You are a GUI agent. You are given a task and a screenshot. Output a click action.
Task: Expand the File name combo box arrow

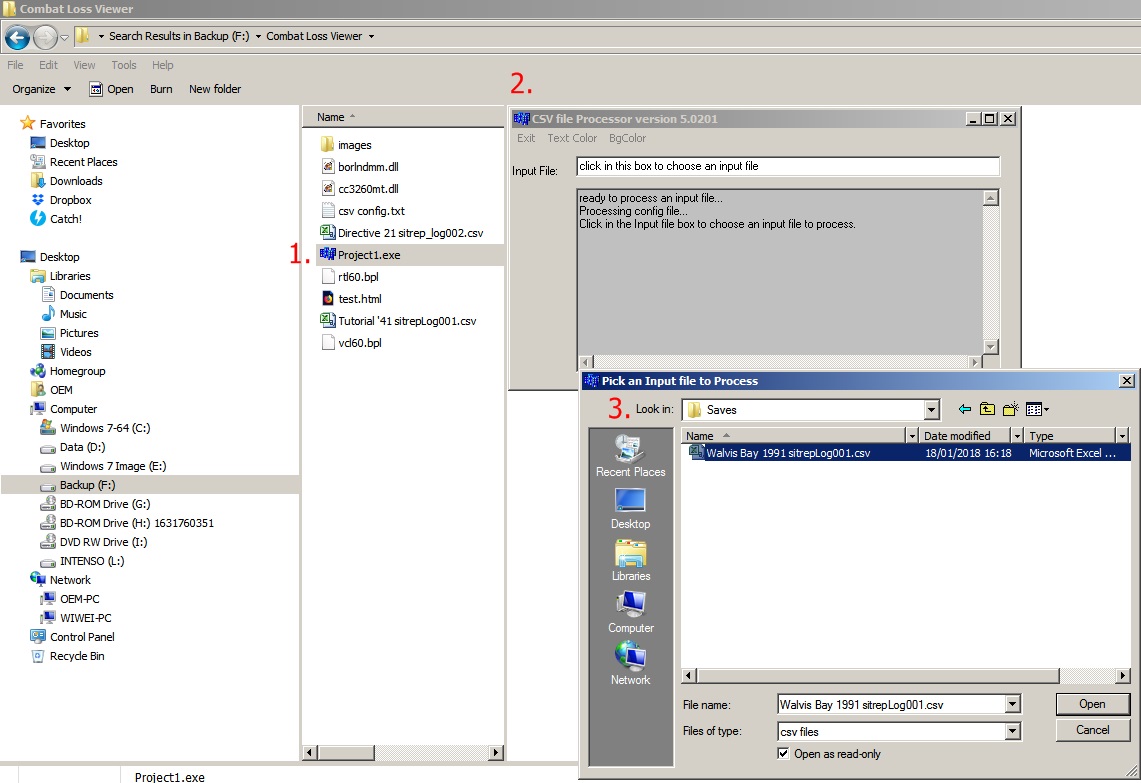click(x=1012, y=704)
